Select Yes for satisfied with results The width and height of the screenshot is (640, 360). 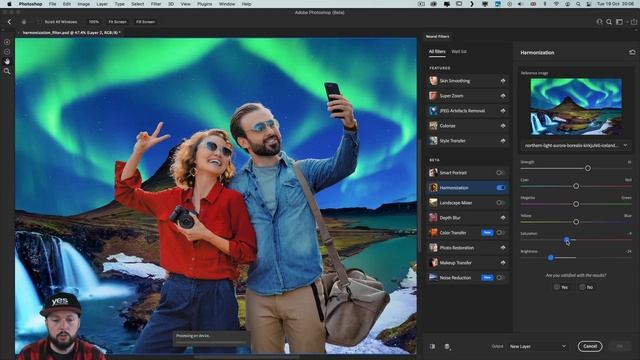point(561,287)
